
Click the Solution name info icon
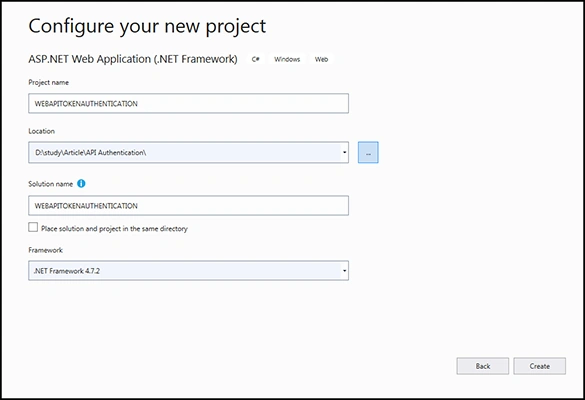tap(81, 184)
